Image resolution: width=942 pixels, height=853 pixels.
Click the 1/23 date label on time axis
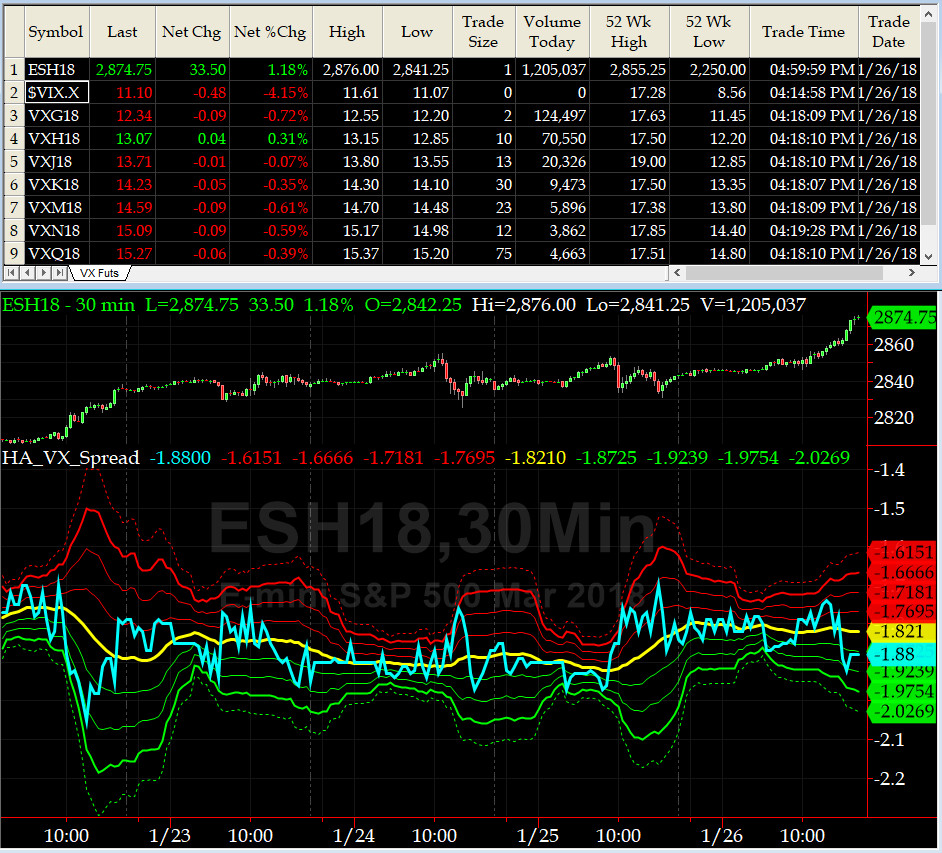click(169, 836)
